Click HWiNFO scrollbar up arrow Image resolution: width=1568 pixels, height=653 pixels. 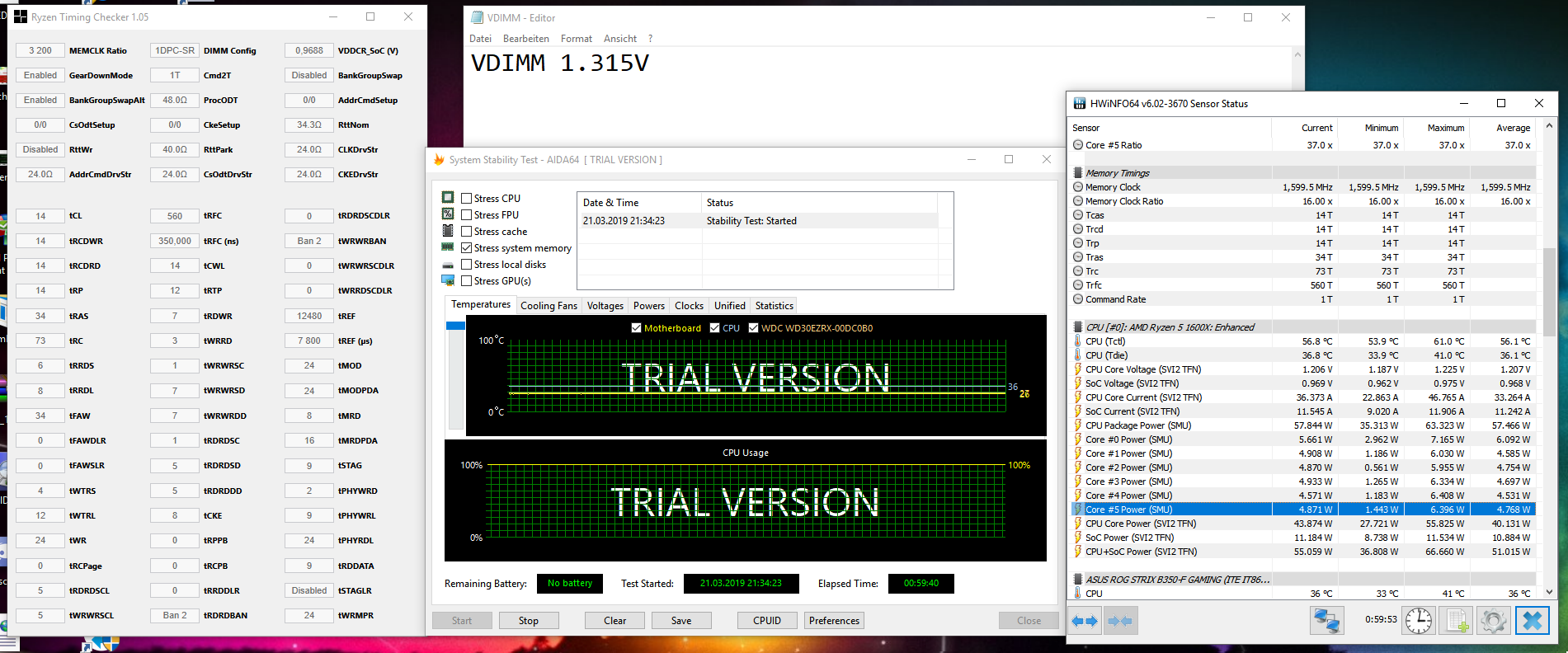pyautogui.click(x=1549, y=126)
